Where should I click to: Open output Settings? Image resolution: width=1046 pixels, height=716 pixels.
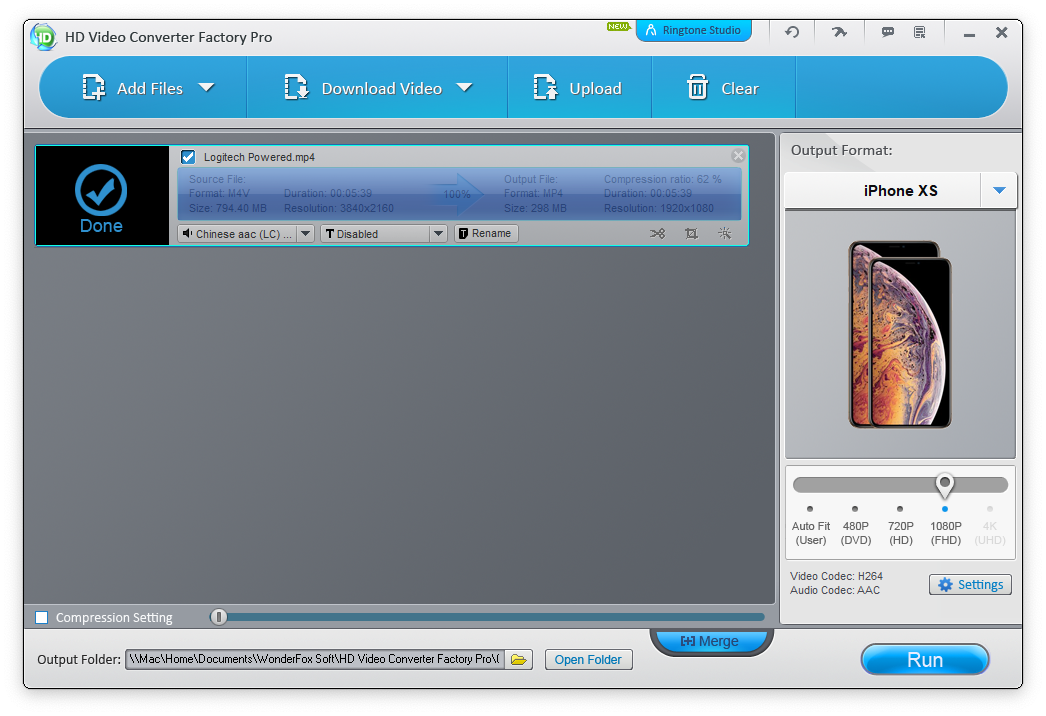point(971,585)
